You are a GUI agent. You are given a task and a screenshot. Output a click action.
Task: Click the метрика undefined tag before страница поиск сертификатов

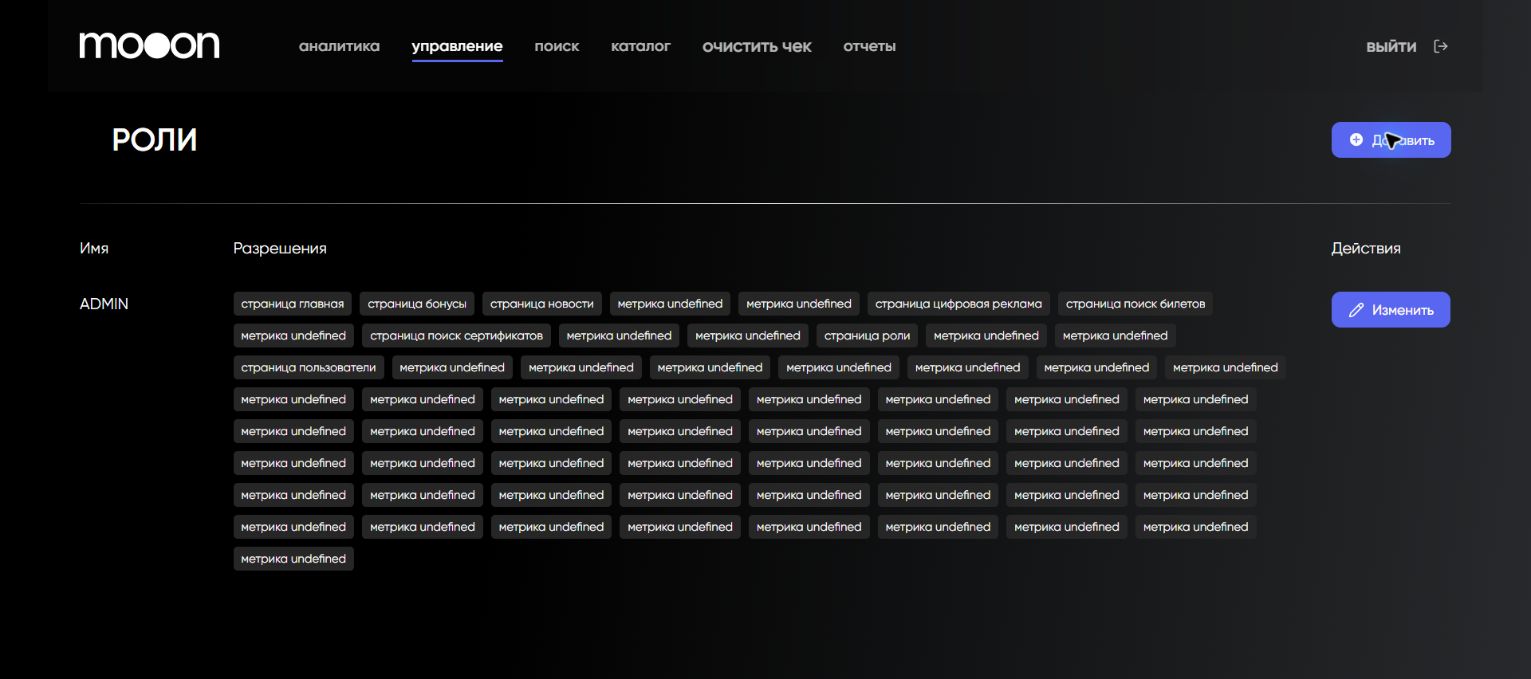coord(294,336)
